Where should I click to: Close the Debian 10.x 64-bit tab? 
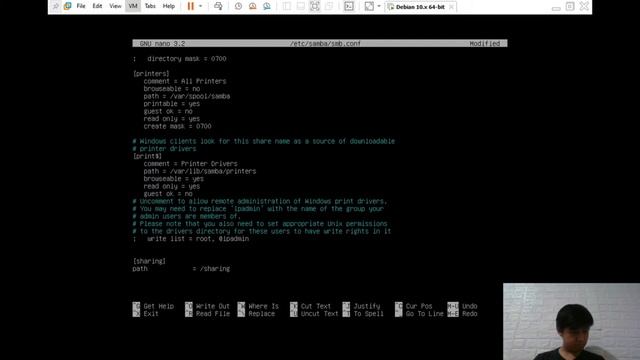pos(451,7)
